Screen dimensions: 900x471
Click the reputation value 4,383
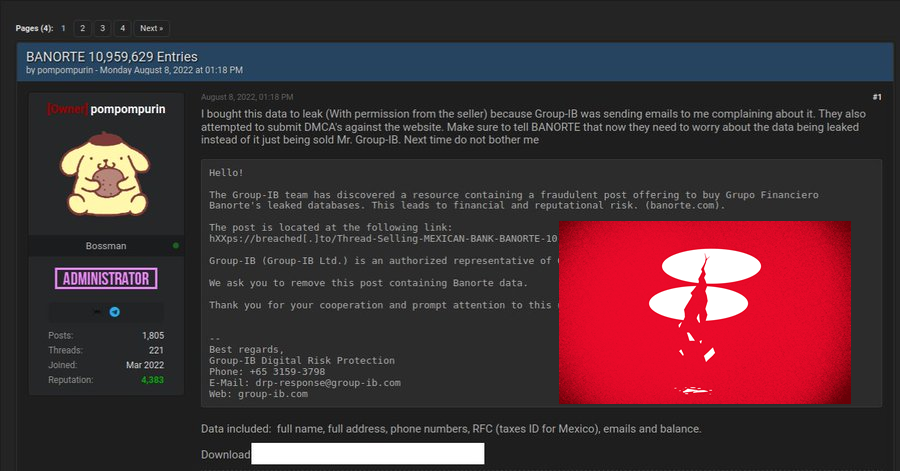pyautogui.click(x=152, y=380)
